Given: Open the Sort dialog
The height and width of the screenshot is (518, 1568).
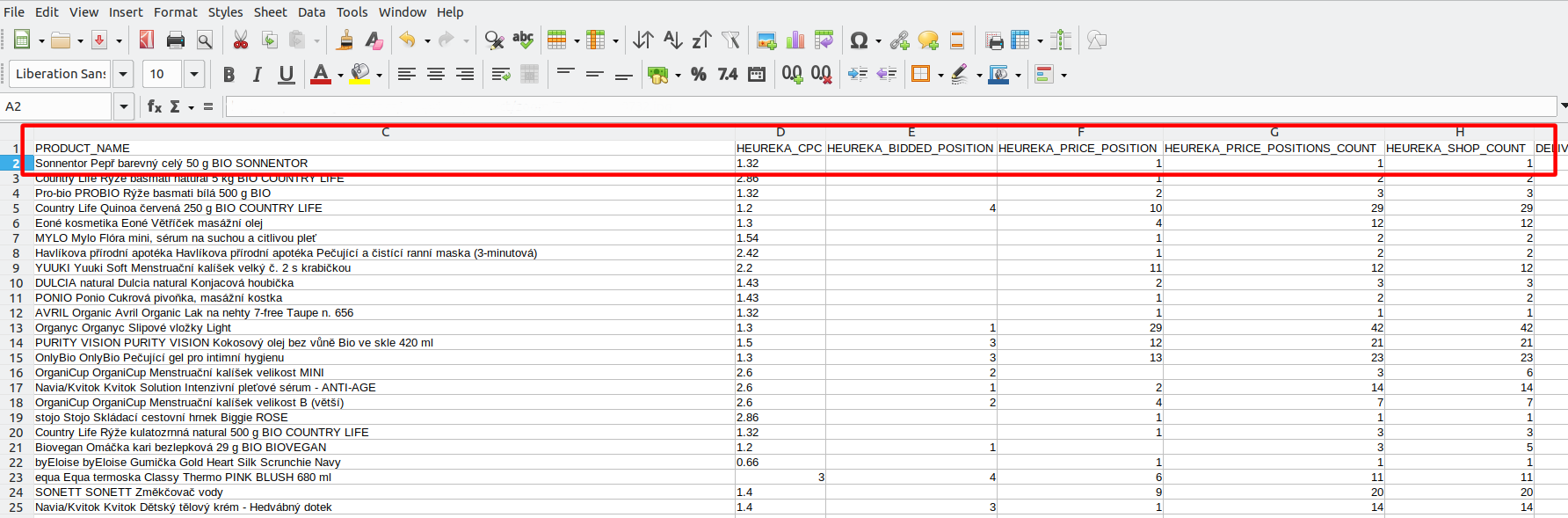Looking at the screenshot, I should tap(643, 40).
